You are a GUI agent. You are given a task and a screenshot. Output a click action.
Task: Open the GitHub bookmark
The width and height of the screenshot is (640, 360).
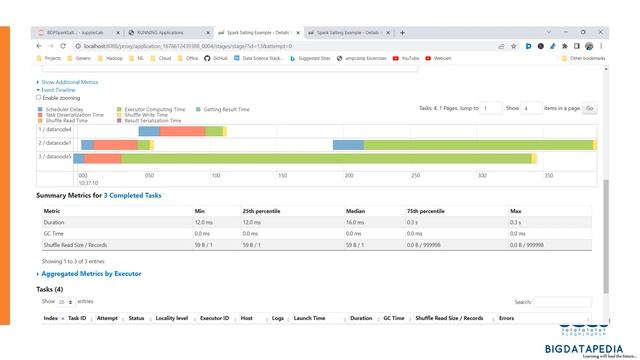[216, 58]
